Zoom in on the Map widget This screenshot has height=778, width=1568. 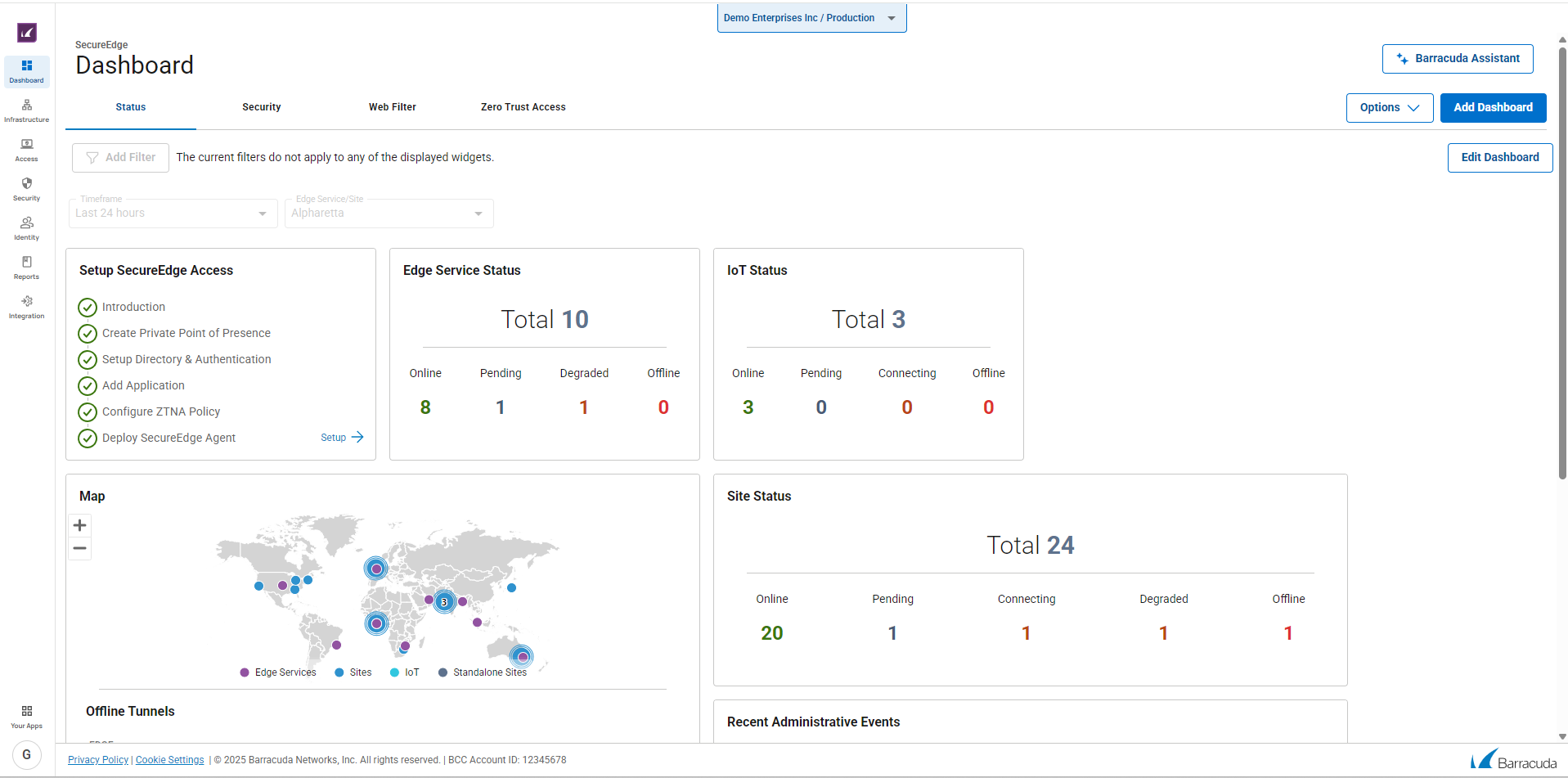(79, 525)
